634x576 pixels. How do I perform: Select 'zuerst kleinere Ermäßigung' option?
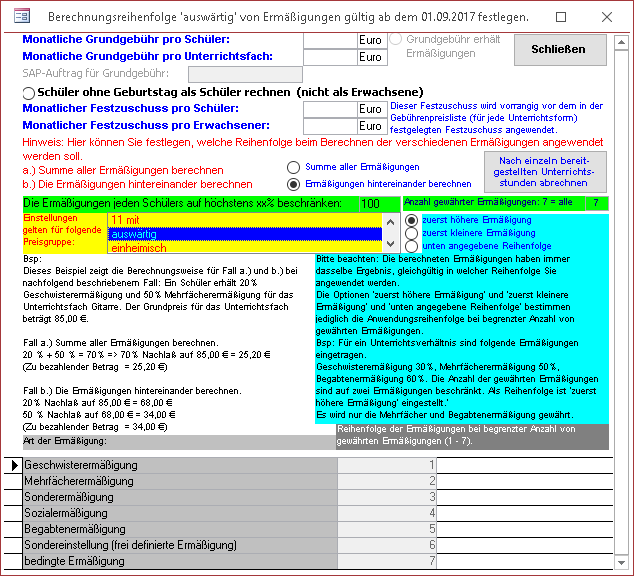tap(411, 233)
